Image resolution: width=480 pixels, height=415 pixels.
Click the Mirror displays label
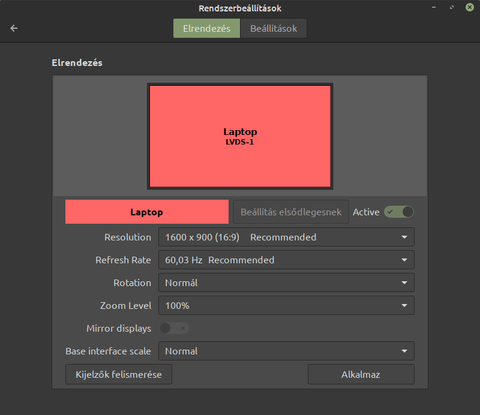tap(119, 328)
